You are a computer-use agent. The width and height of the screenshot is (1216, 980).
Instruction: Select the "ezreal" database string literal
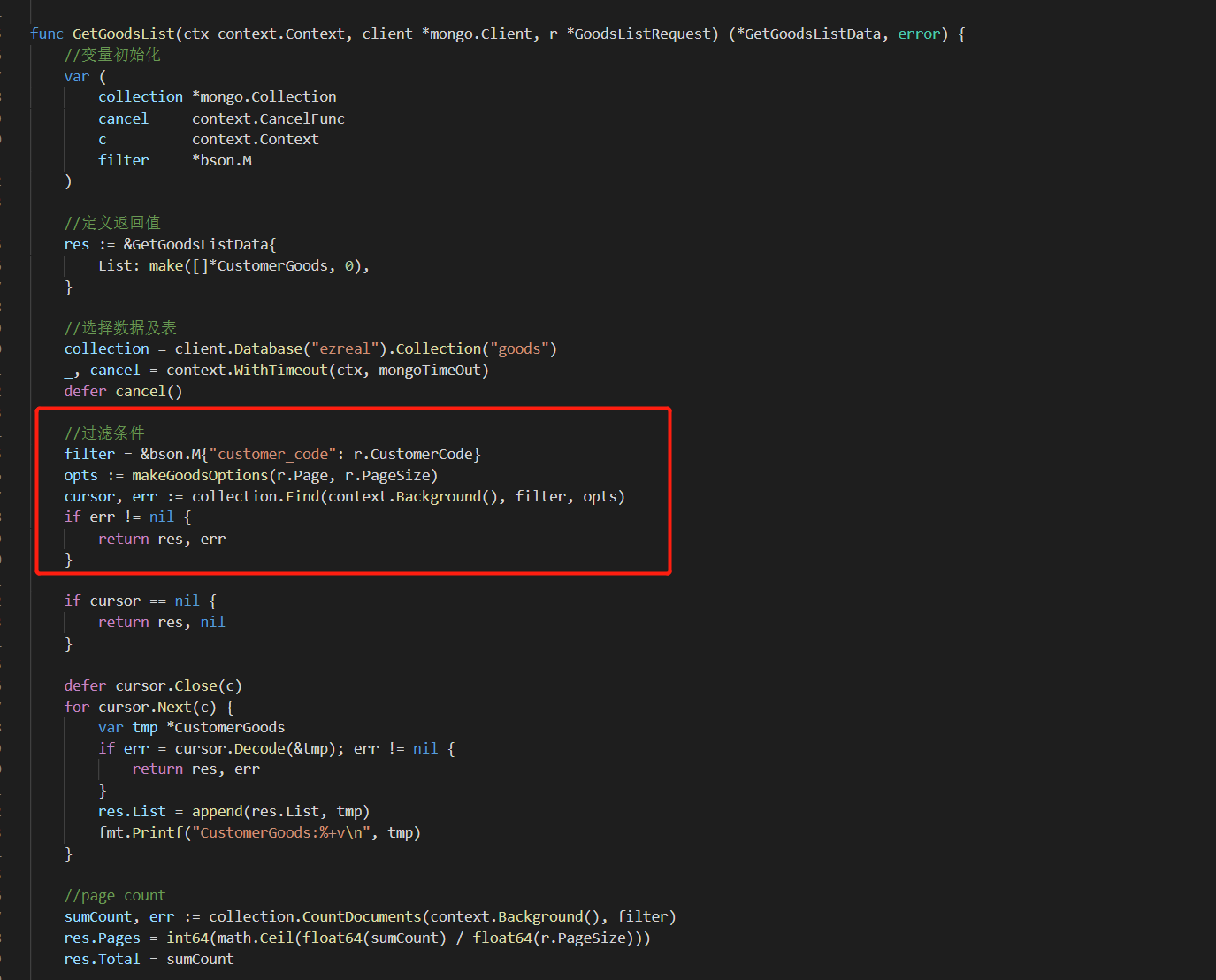pos(345,348)
